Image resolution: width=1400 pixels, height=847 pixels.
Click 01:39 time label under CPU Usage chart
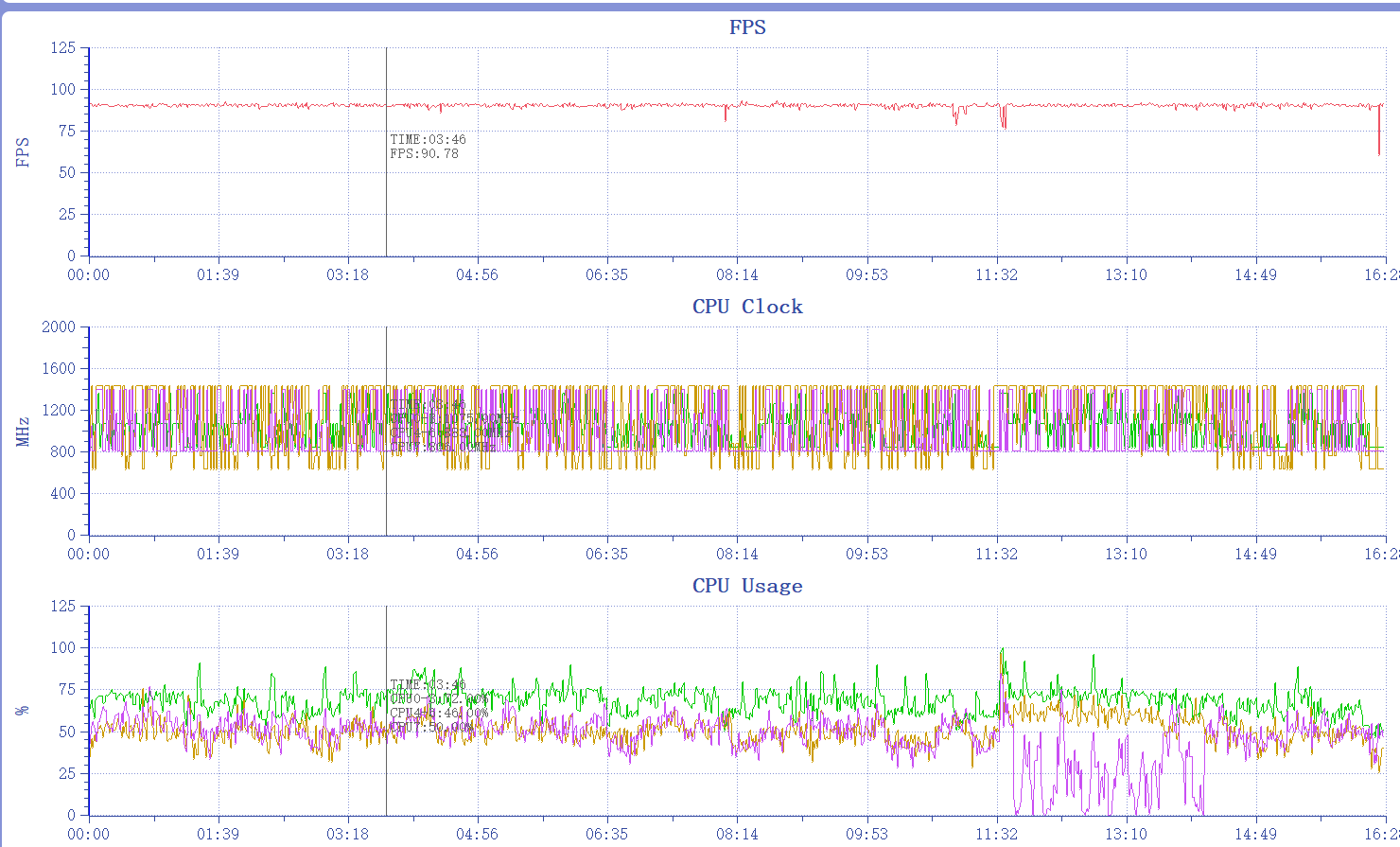[x=218, y=834]
